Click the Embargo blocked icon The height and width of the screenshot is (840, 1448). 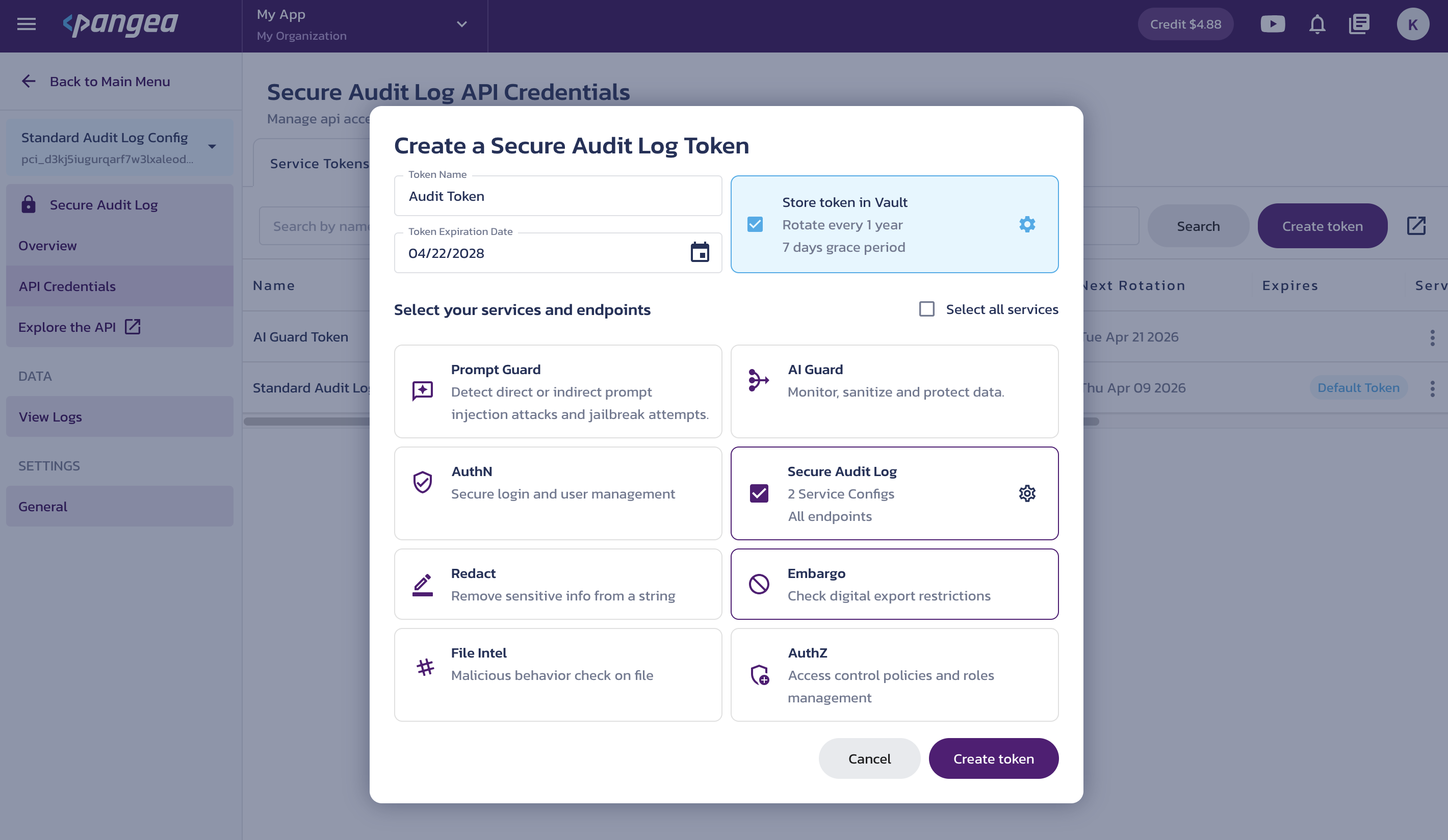(759, 584)
